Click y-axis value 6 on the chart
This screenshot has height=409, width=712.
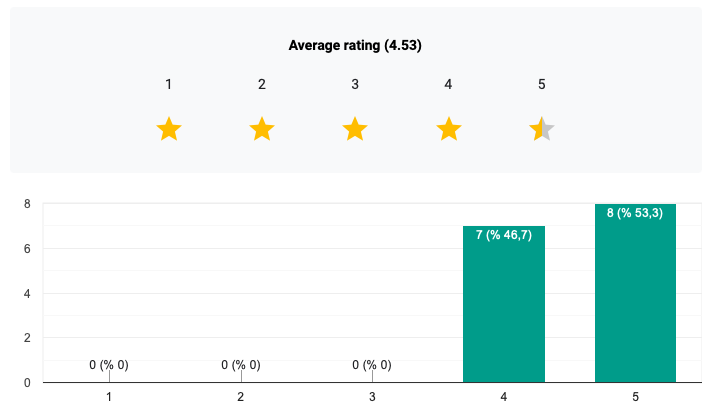click(27, 249)
